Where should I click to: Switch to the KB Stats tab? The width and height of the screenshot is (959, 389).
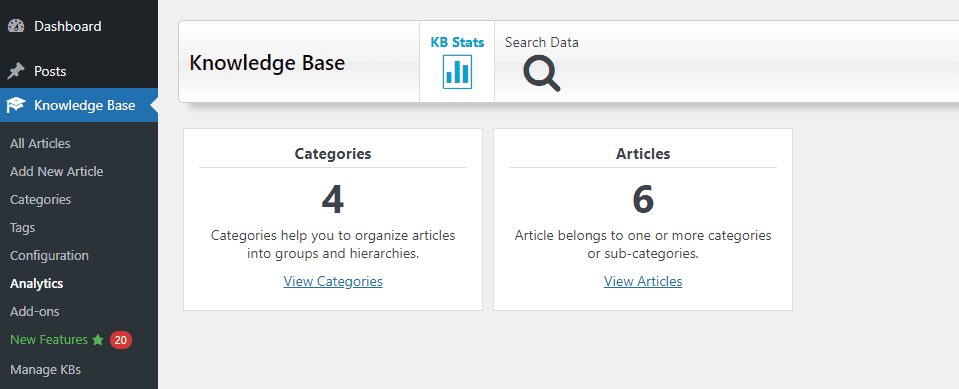click(x=457, y=62)
